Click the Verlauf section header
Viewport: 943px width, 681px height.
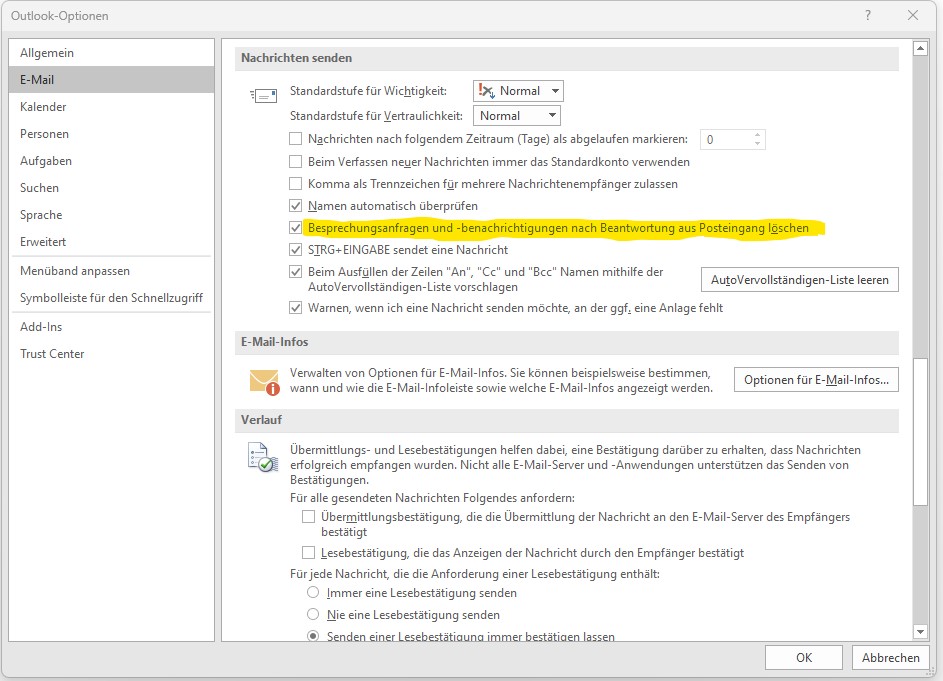[x=567, y=420]
